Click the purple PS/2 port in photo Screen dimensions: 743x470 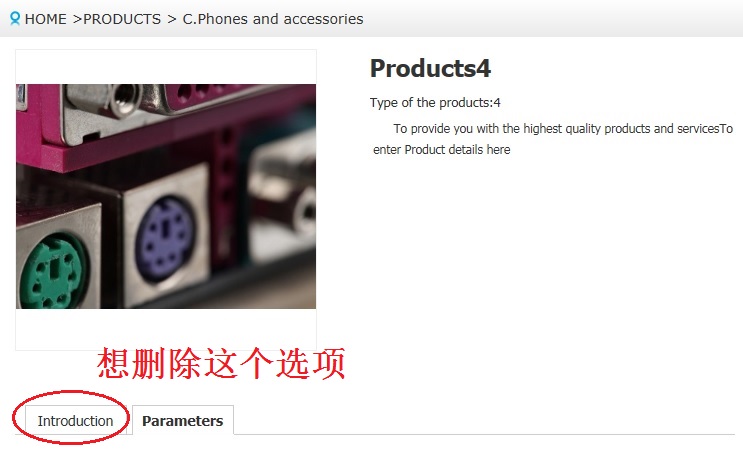tap(165, 240)
